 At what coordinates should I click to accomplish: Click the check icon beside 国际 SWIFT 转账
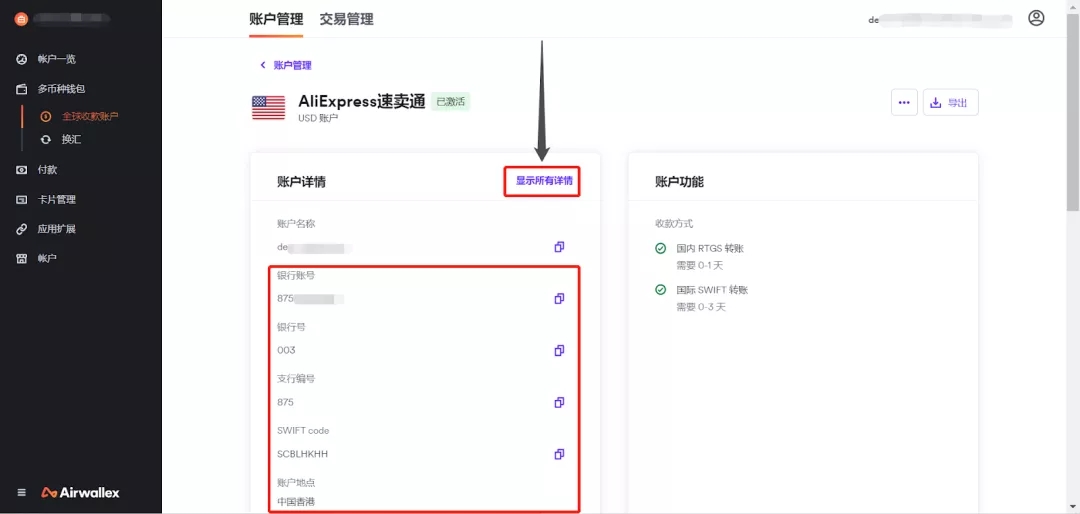pyautogui.click(x=661, y=290)
